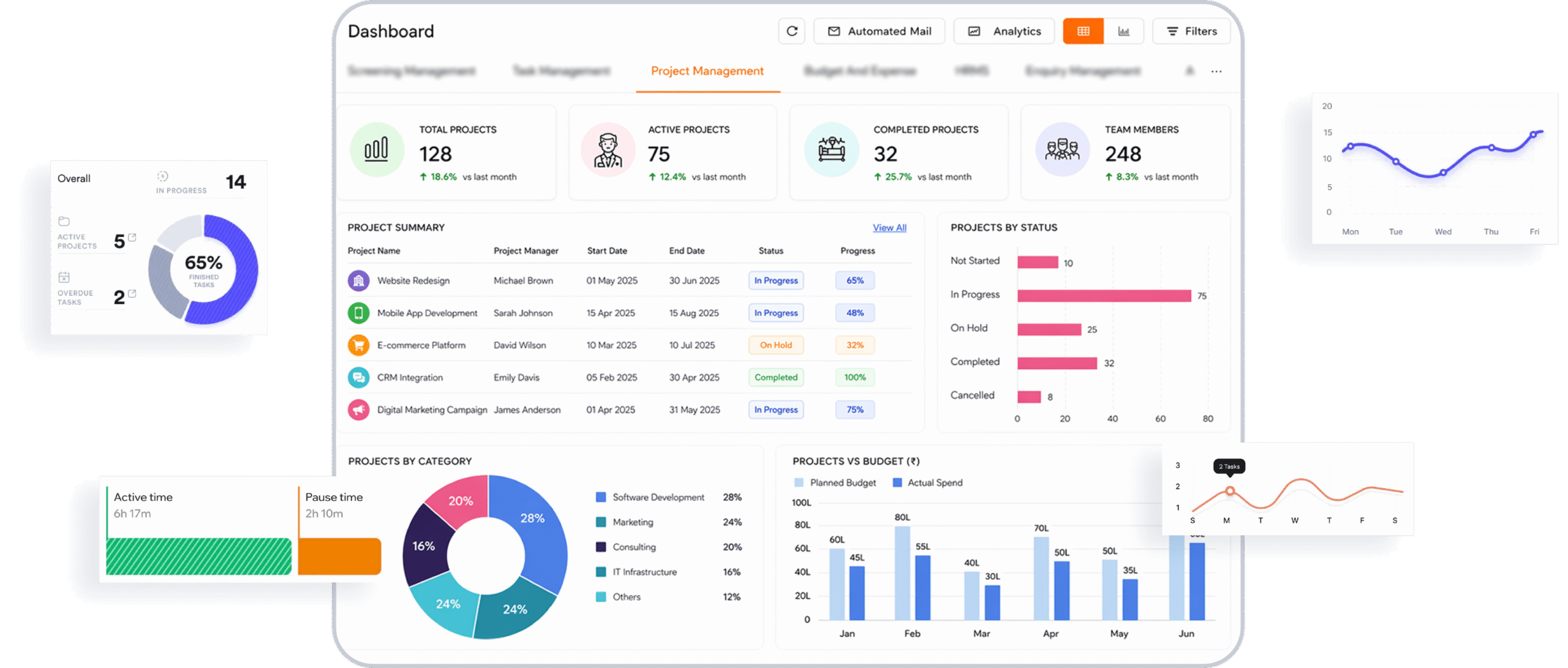Click Jan Actual Spend 45L bar

857,593
